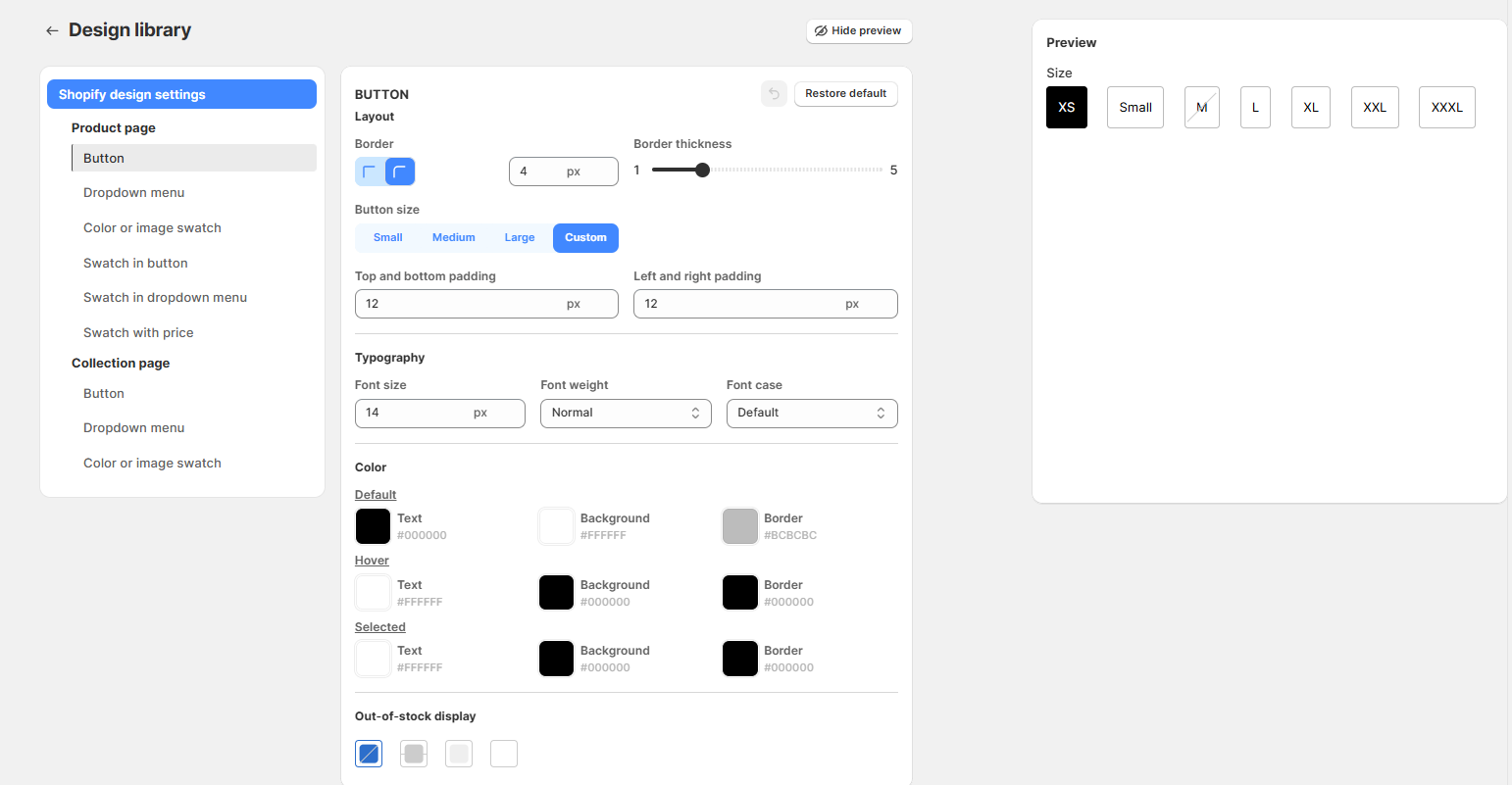
Task: Choose the blank white out-of-stock style
Action: point(504,754)
